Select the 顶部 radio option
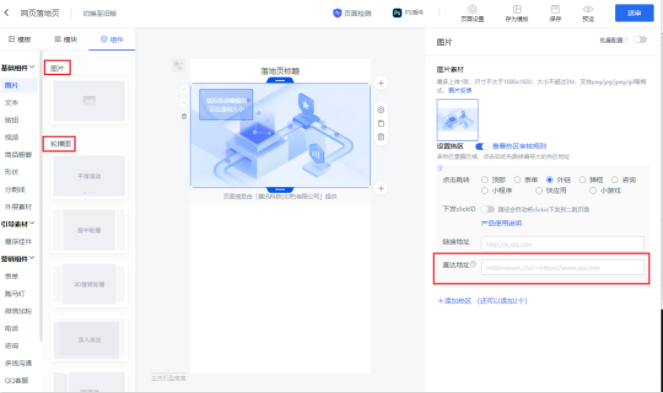Viewport: 663px width, 393px height. click(485, 180)
